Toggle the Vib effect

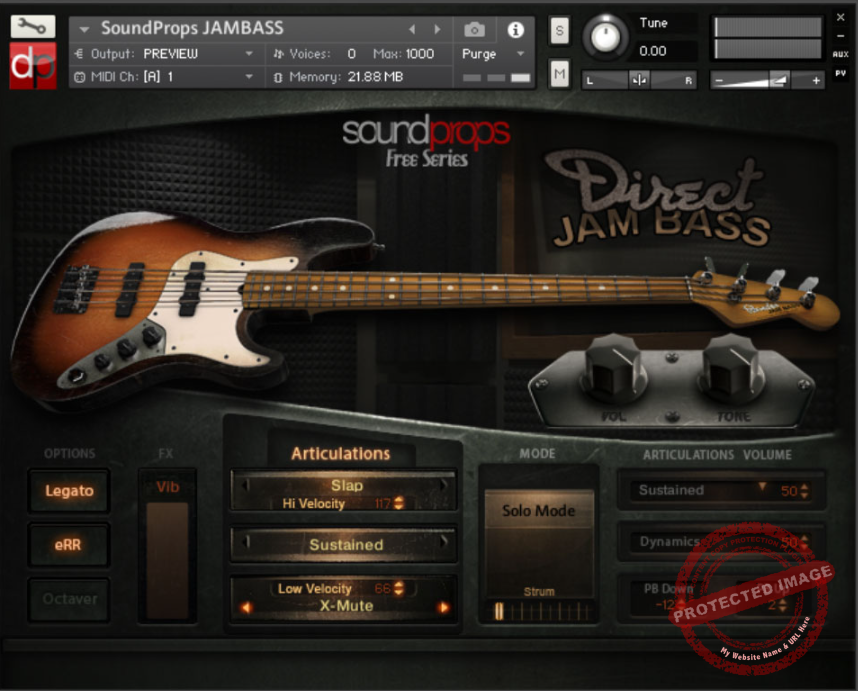pos(167,486)
